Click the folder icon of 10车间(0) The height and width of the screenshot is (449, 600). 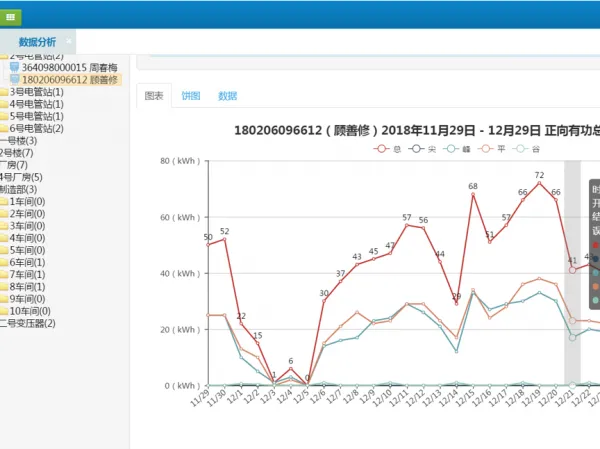[4, 312]
